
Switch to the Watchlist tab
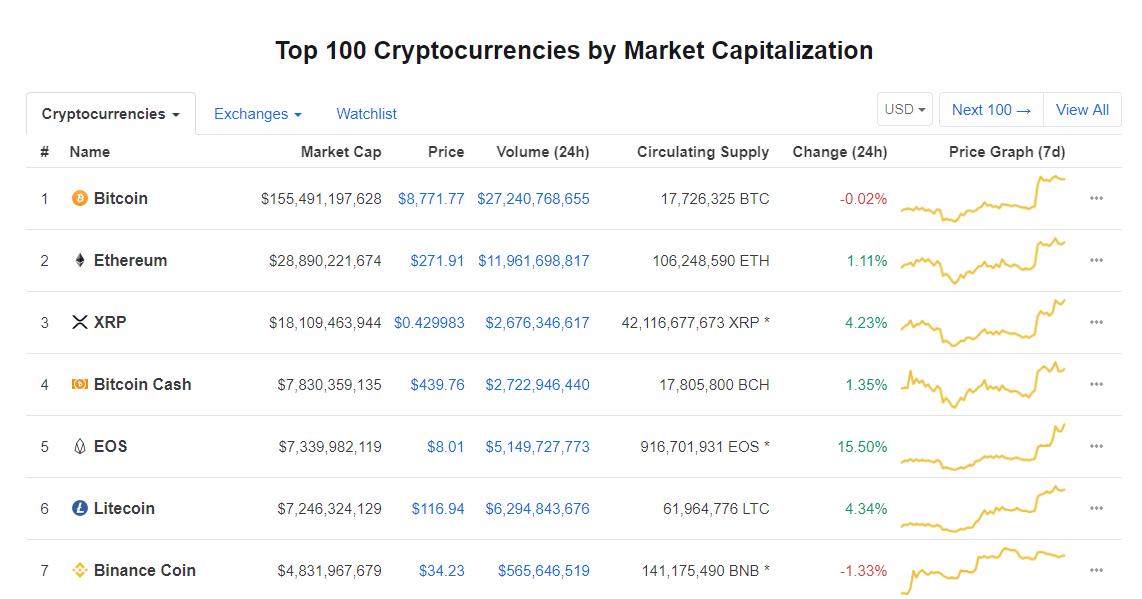366,114
